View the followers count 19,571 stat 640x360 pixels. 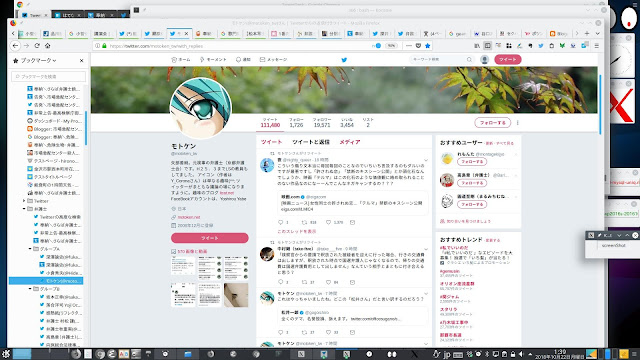(322, 123)
